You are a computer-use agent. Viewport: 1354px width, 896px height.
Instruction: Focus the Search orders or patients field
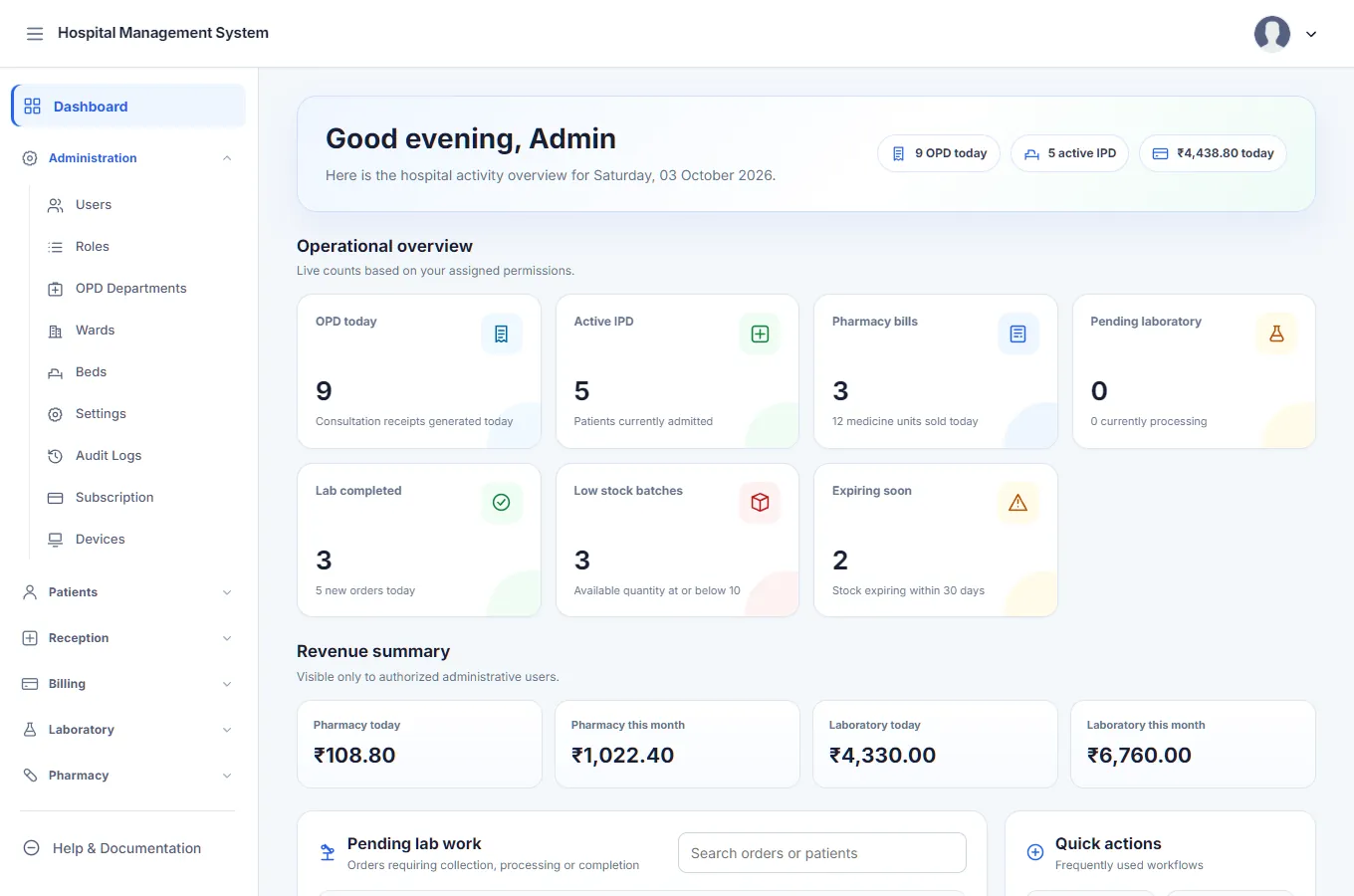point(822,853)
